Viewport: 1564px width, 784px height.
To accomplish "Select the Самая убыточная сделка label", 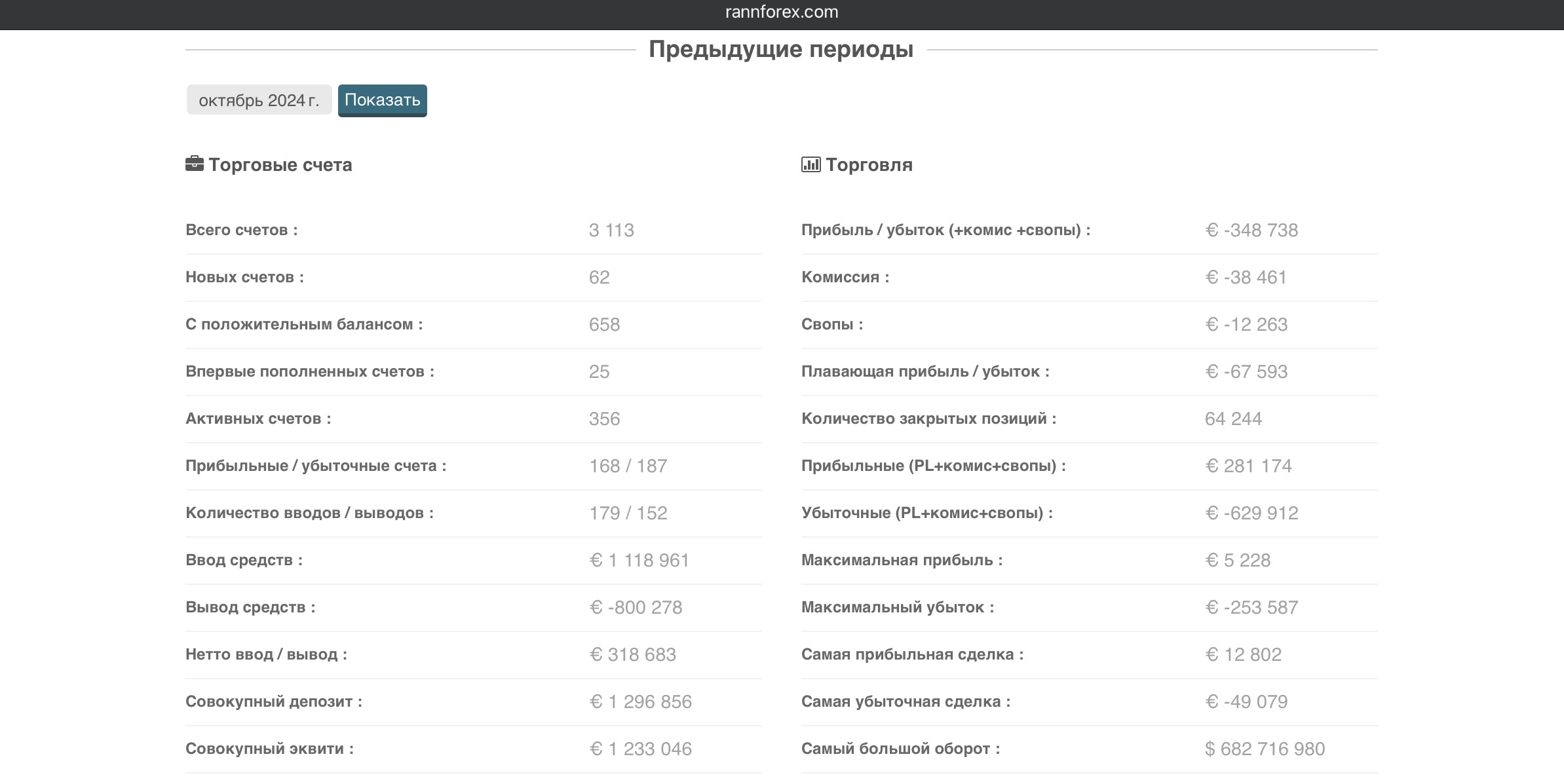I will click(906, 701).
